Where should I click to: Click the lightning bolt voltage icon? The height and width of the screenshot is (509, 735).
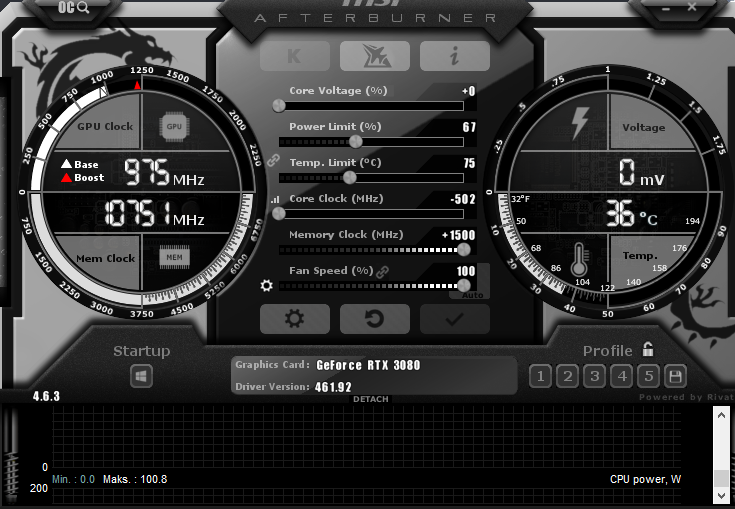click(579, 123)
